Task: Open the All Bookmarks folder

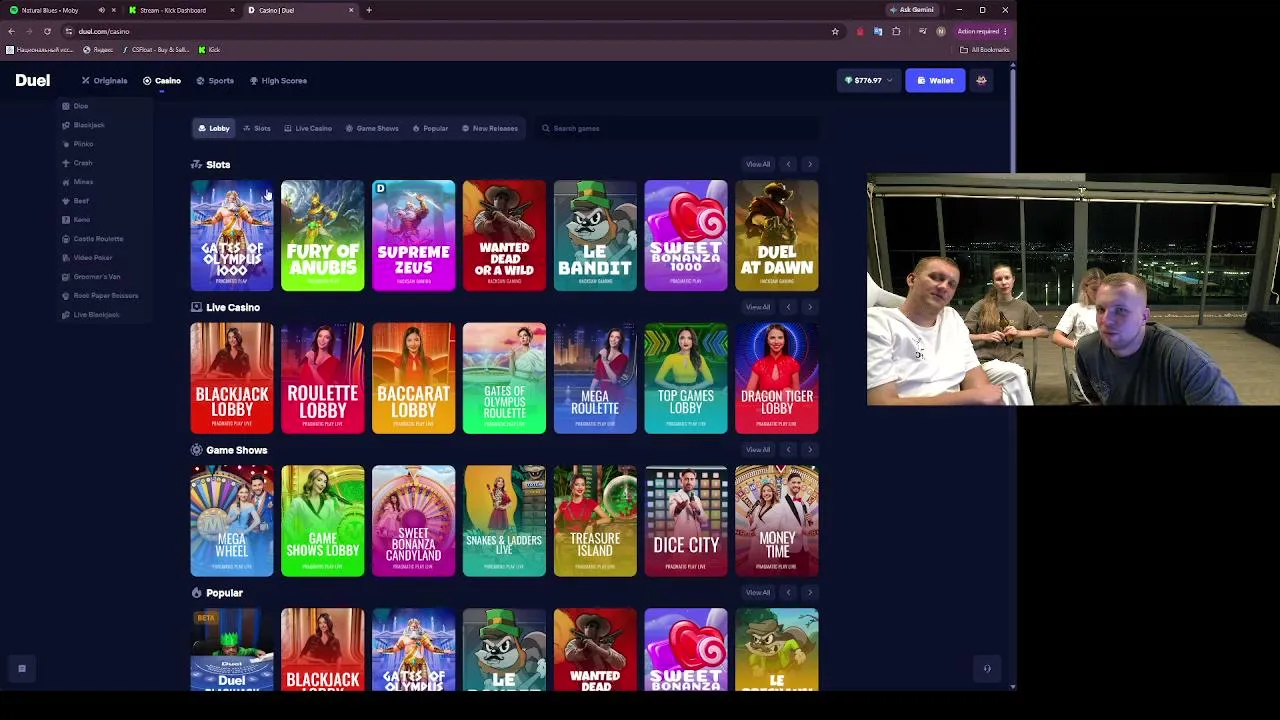Action: [x=985, y=50]
